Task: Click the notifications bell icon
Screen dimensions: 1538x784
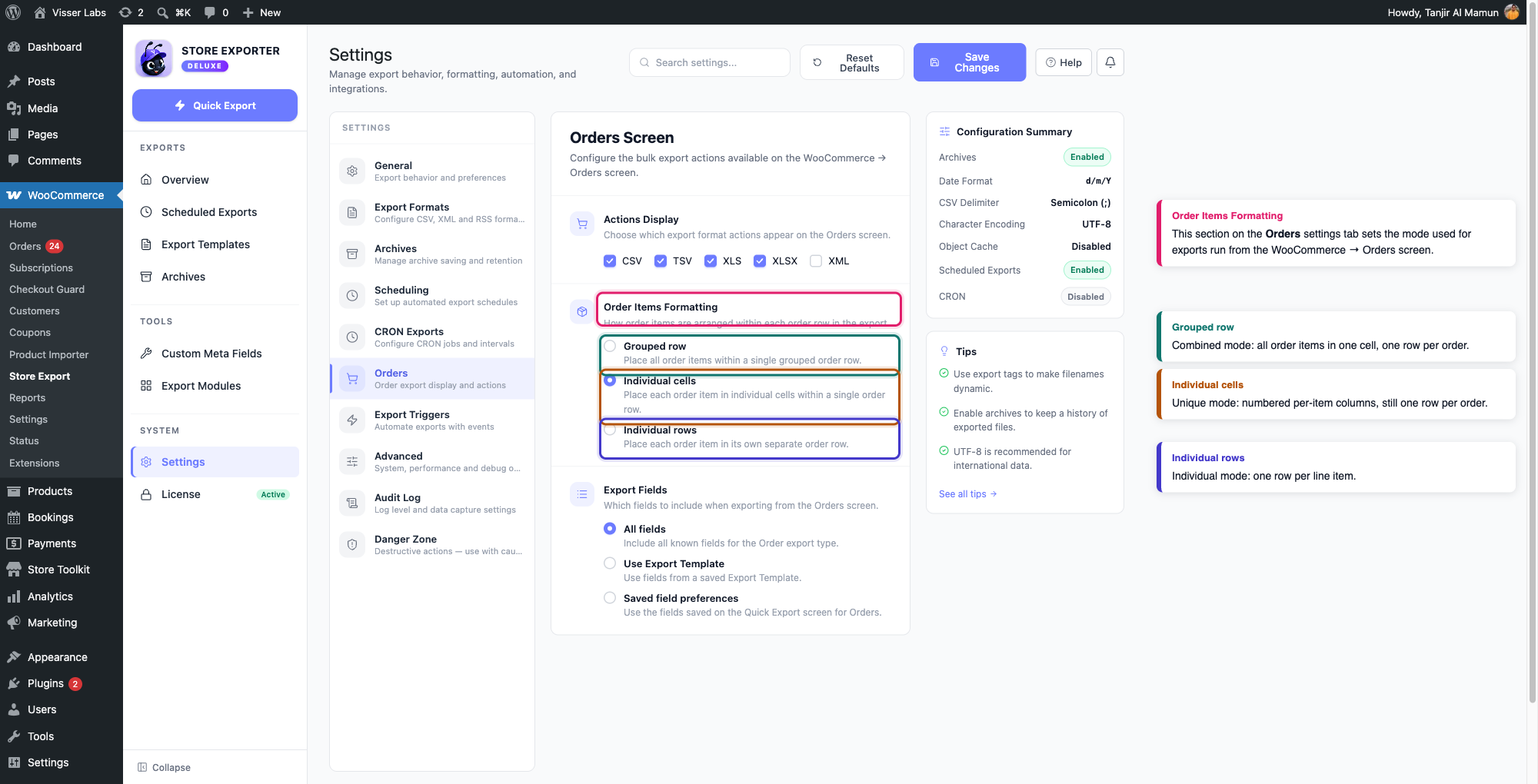Action: point(1110,62)
